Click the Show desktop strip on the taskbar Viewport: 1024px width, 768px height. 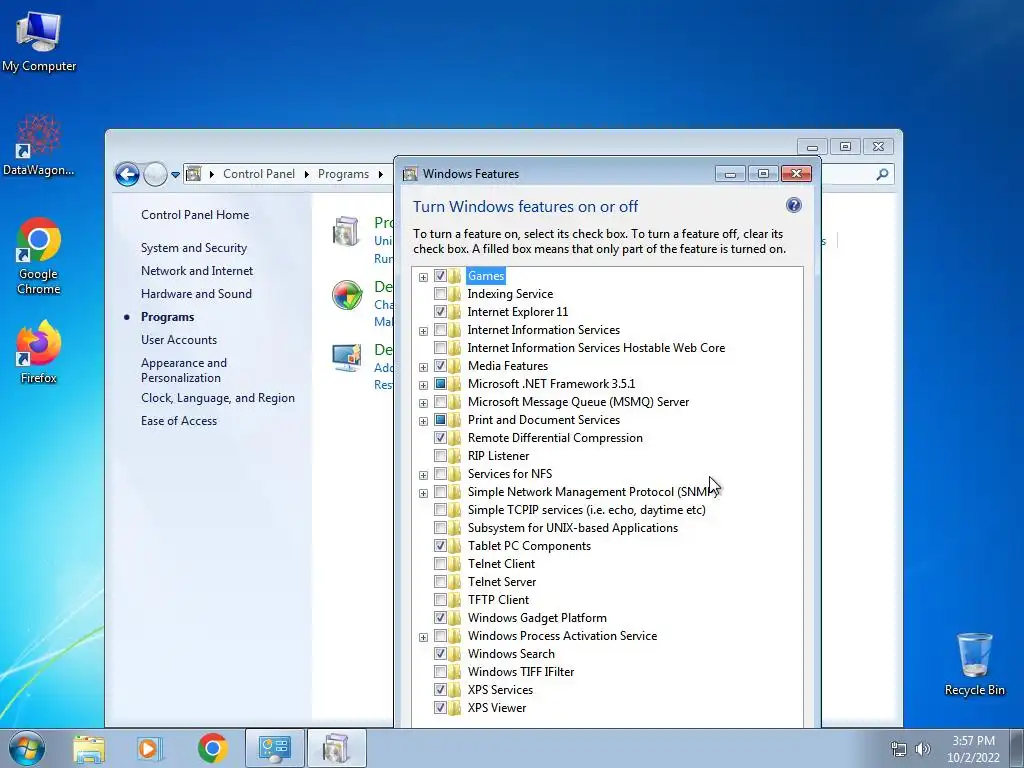click(x=1016, y=748)
